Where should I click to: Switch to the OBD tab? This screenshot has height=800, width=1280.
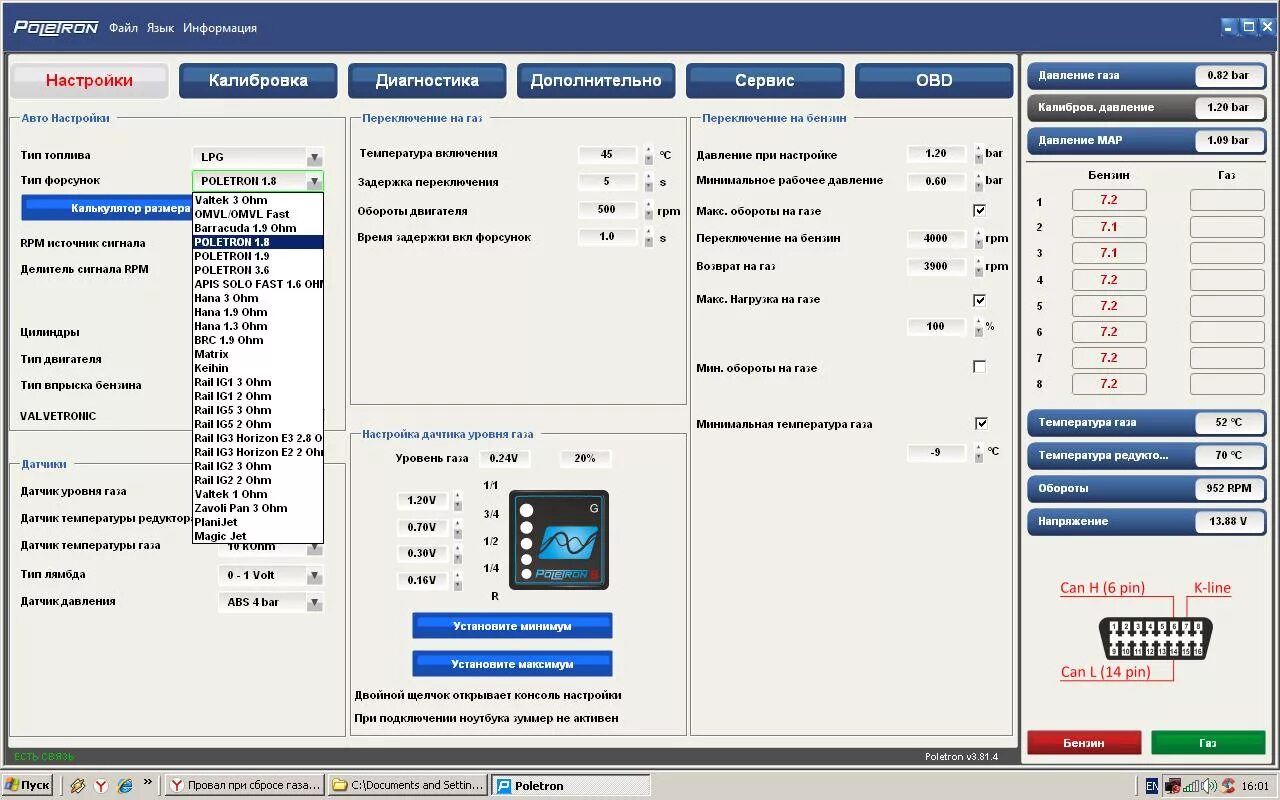[x=934, y=81]
